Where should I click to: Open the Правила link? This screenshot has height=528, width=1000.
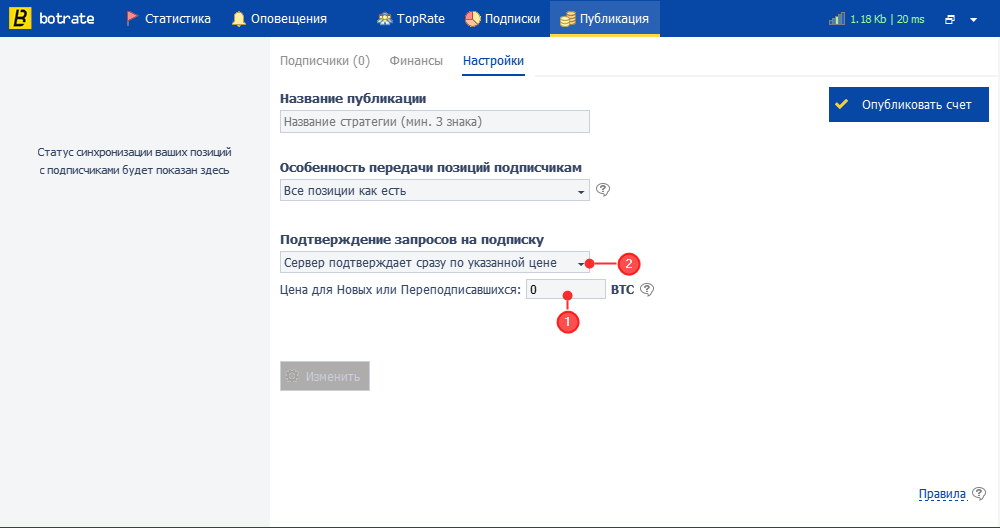tap(942, 494)
